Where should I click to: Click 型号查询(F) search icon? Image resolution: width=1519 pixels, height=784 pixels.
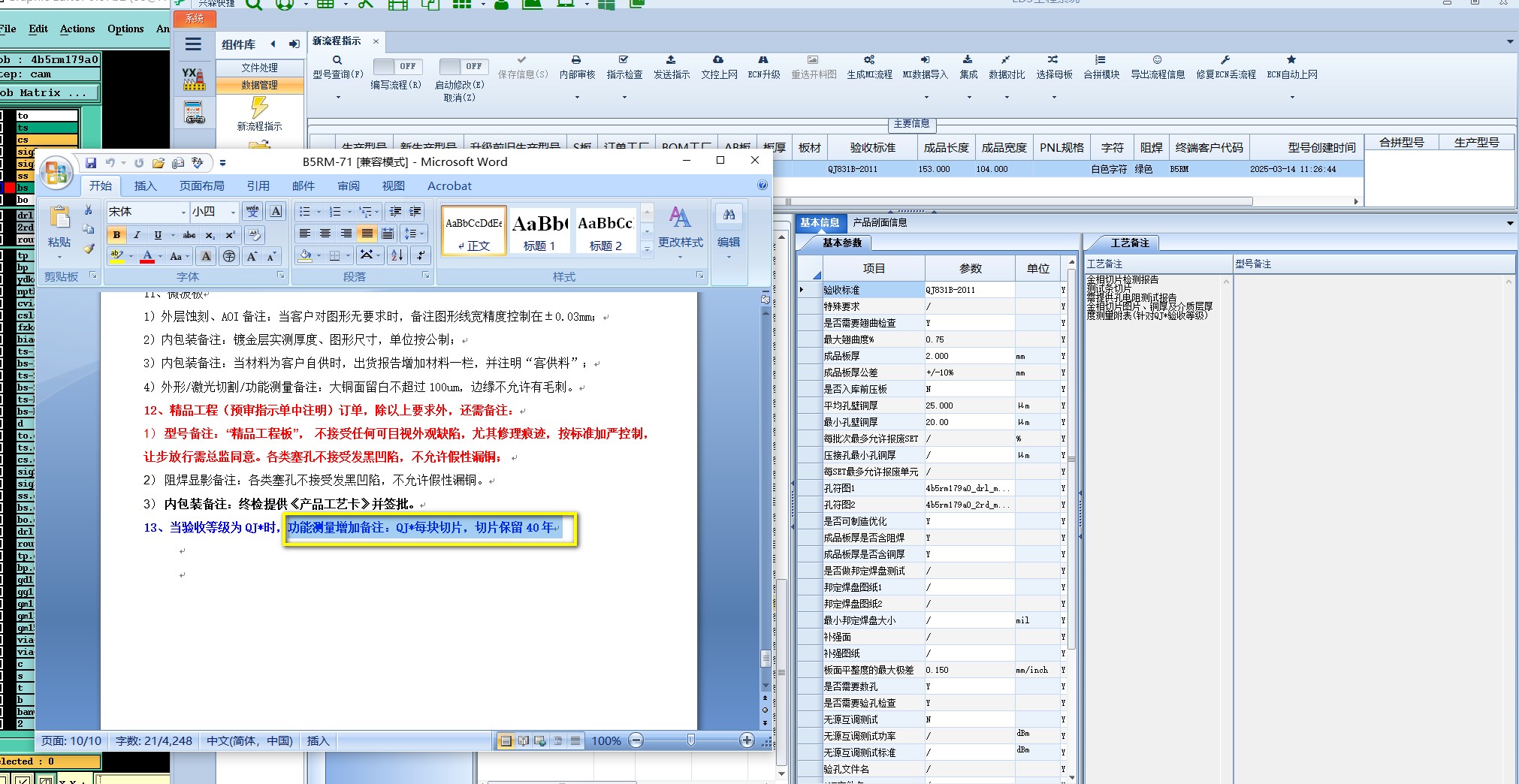pyautogui.click(x=337, y=60)
